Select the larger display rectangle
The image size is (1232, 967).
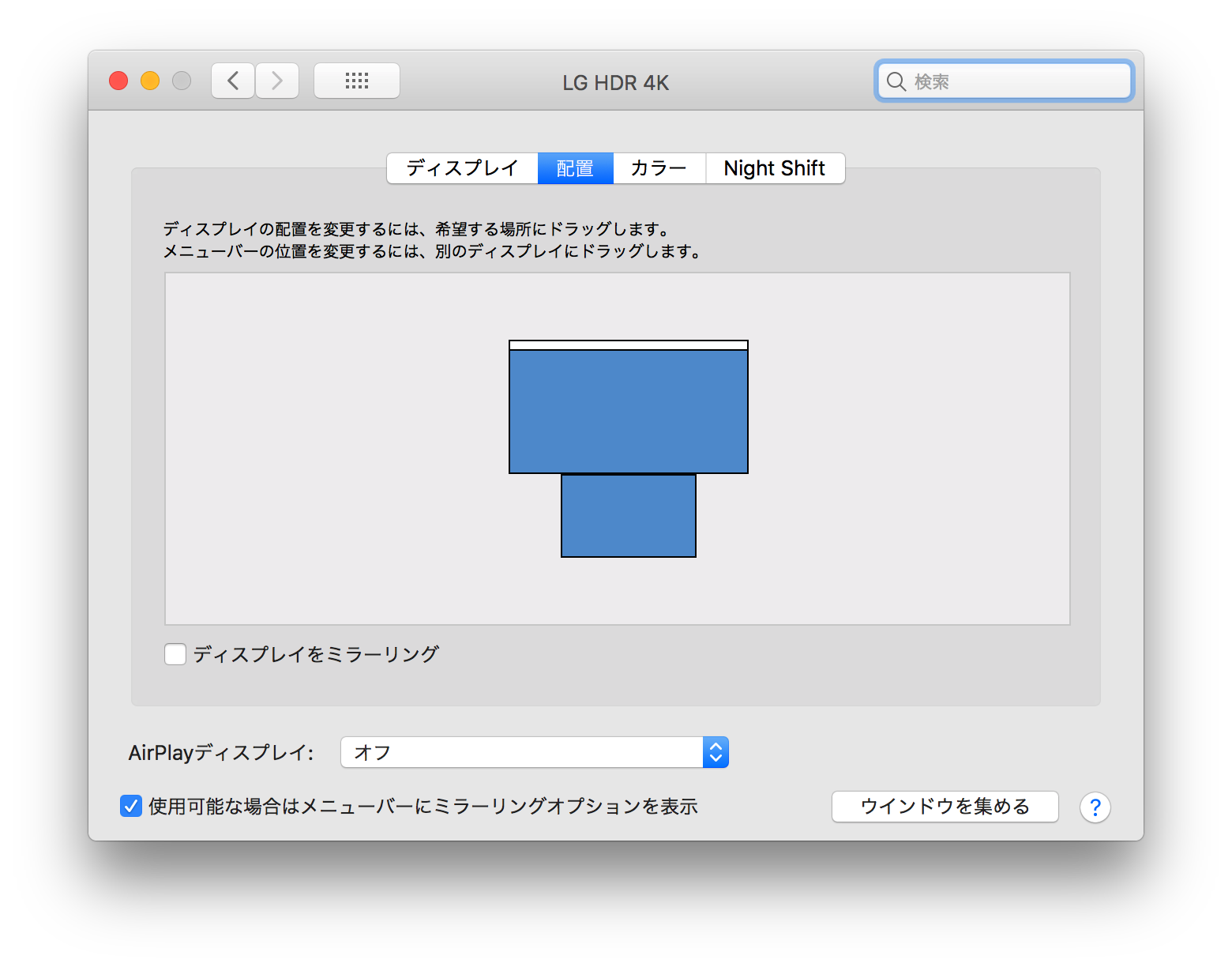coord(628,411)
